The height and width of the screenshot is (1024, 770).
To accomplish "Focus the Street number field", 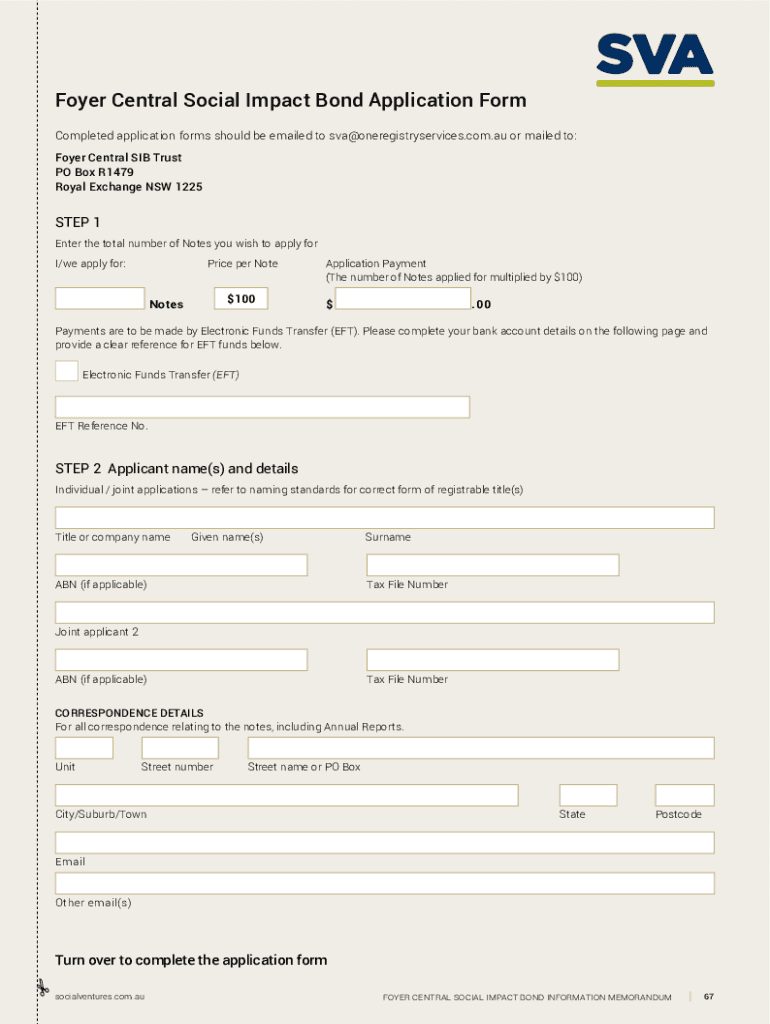I will point(180,748).
